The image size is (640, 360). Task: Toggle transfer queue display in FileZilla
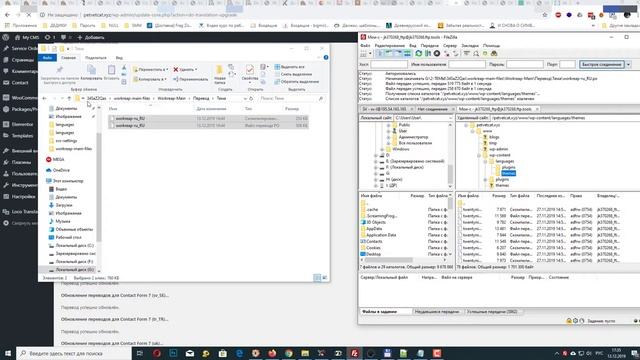pyautogui.click(x=407, y=53)
